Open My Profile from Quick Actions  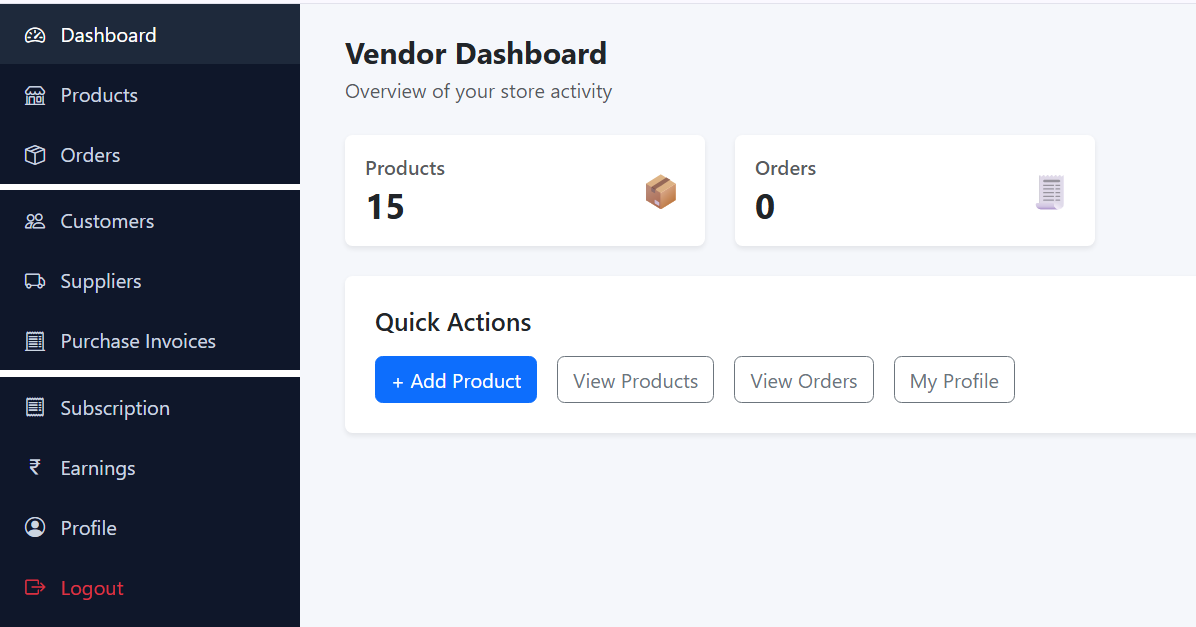point(954,380)
